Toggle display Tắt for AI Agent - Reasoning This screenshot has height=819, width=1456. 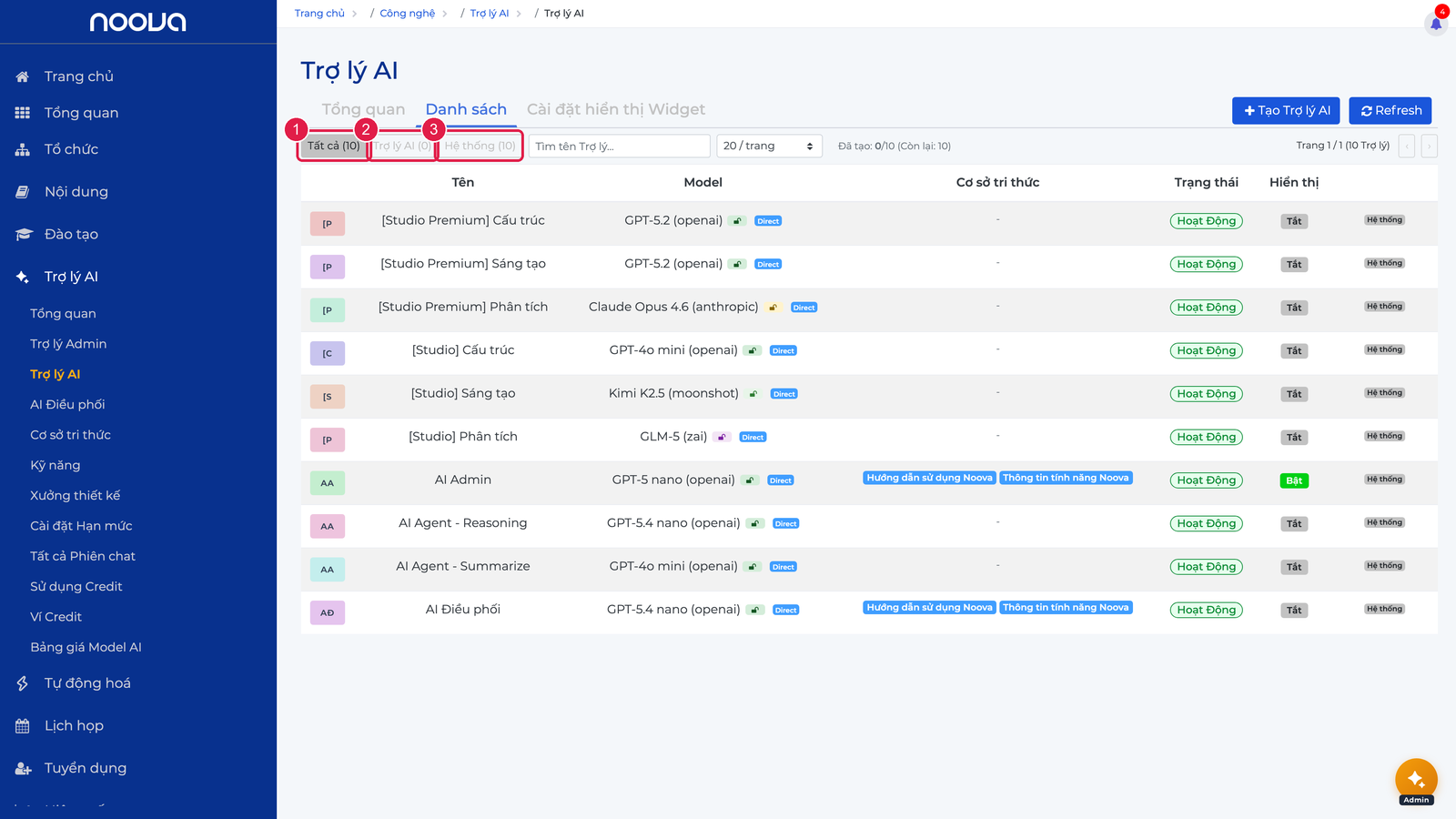tap(1294, 524)
